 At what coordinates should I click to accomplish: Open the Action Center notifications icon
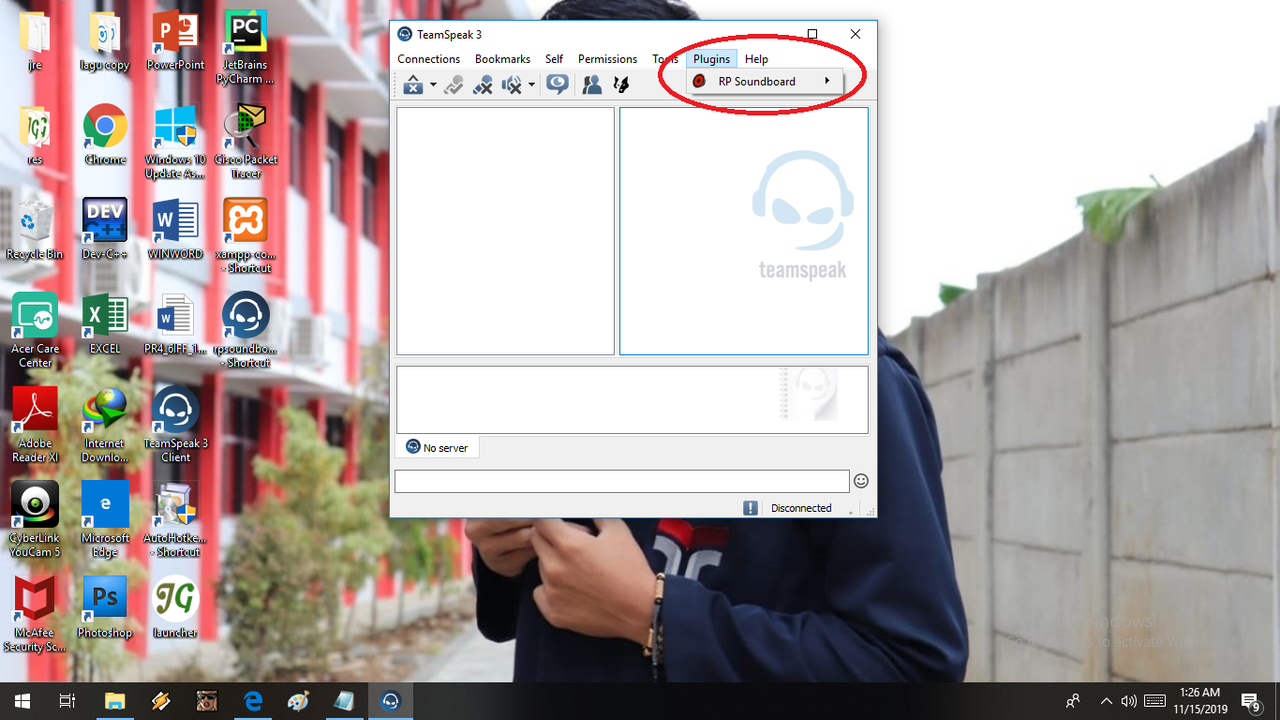pos(1250,701)
